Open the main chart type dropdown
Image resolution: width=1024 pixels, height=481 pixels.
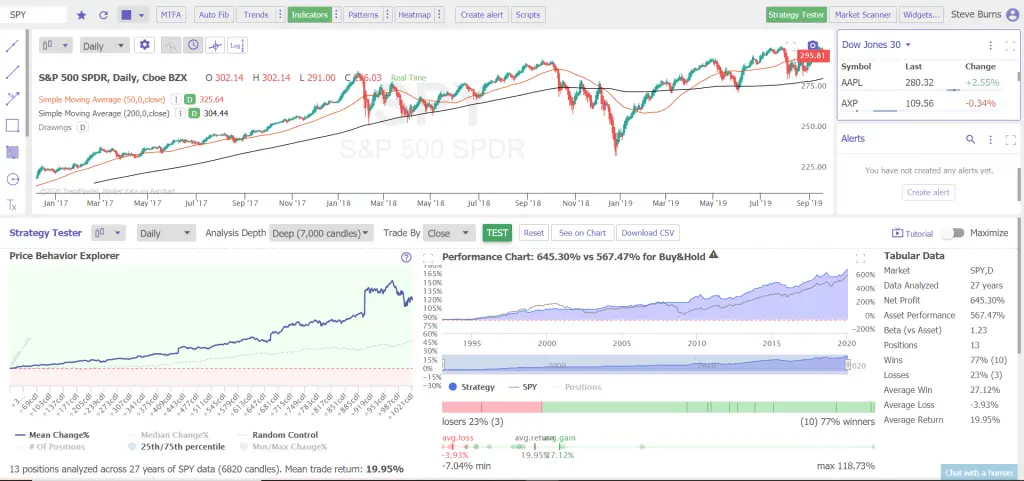coord(56,46)
